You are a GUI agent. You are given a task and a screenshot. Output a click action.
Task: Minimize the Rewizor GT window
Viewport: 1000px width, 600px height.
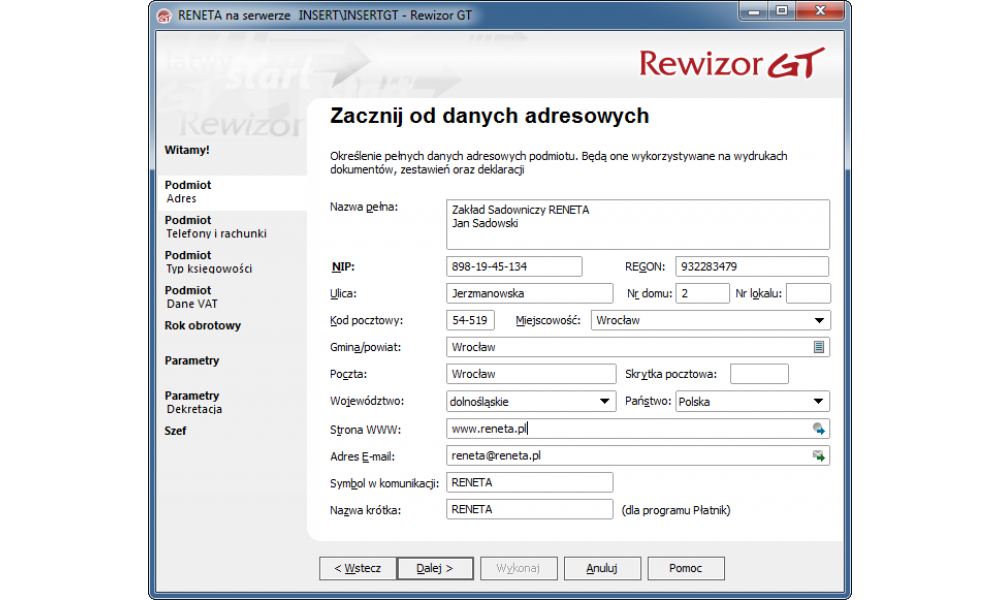pos(754,11)
